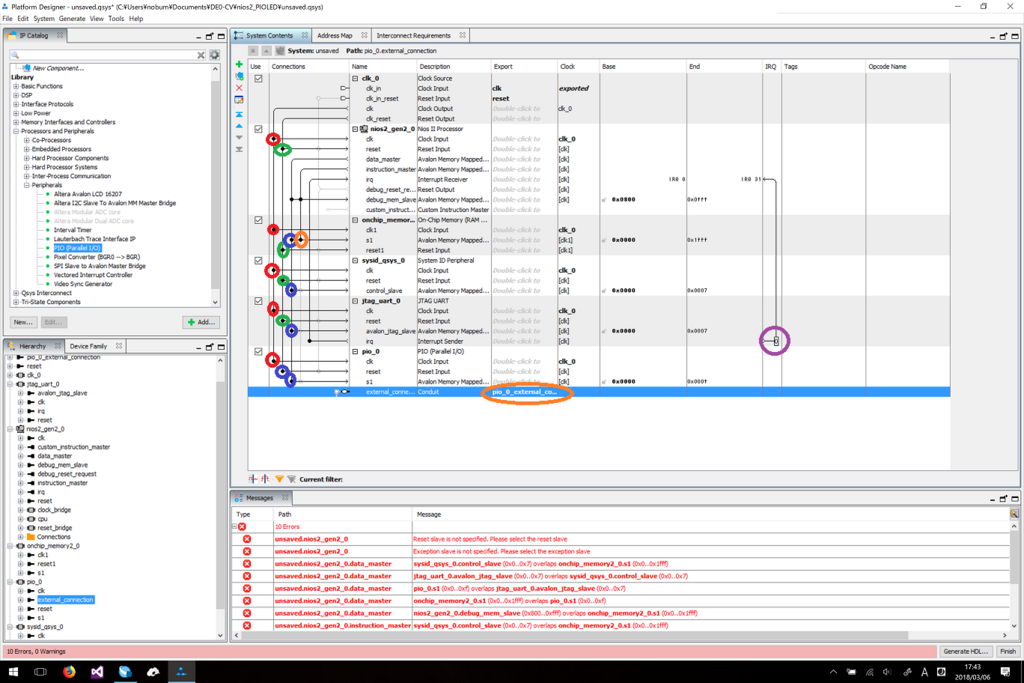The image size is (1024, 683).
Task: Select Interval Timer in Peripherals list
Action: pos(72,230)
